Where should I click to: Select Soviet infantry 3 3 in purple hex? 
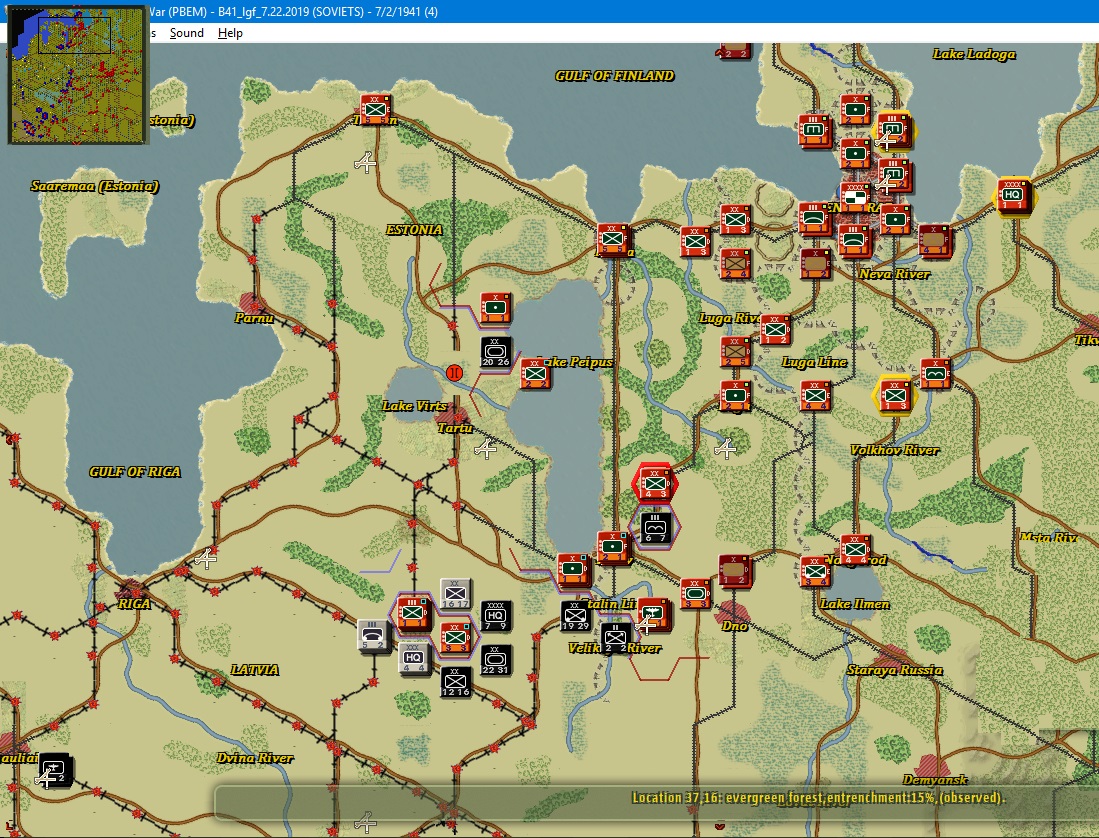click(x=456, y=638)
